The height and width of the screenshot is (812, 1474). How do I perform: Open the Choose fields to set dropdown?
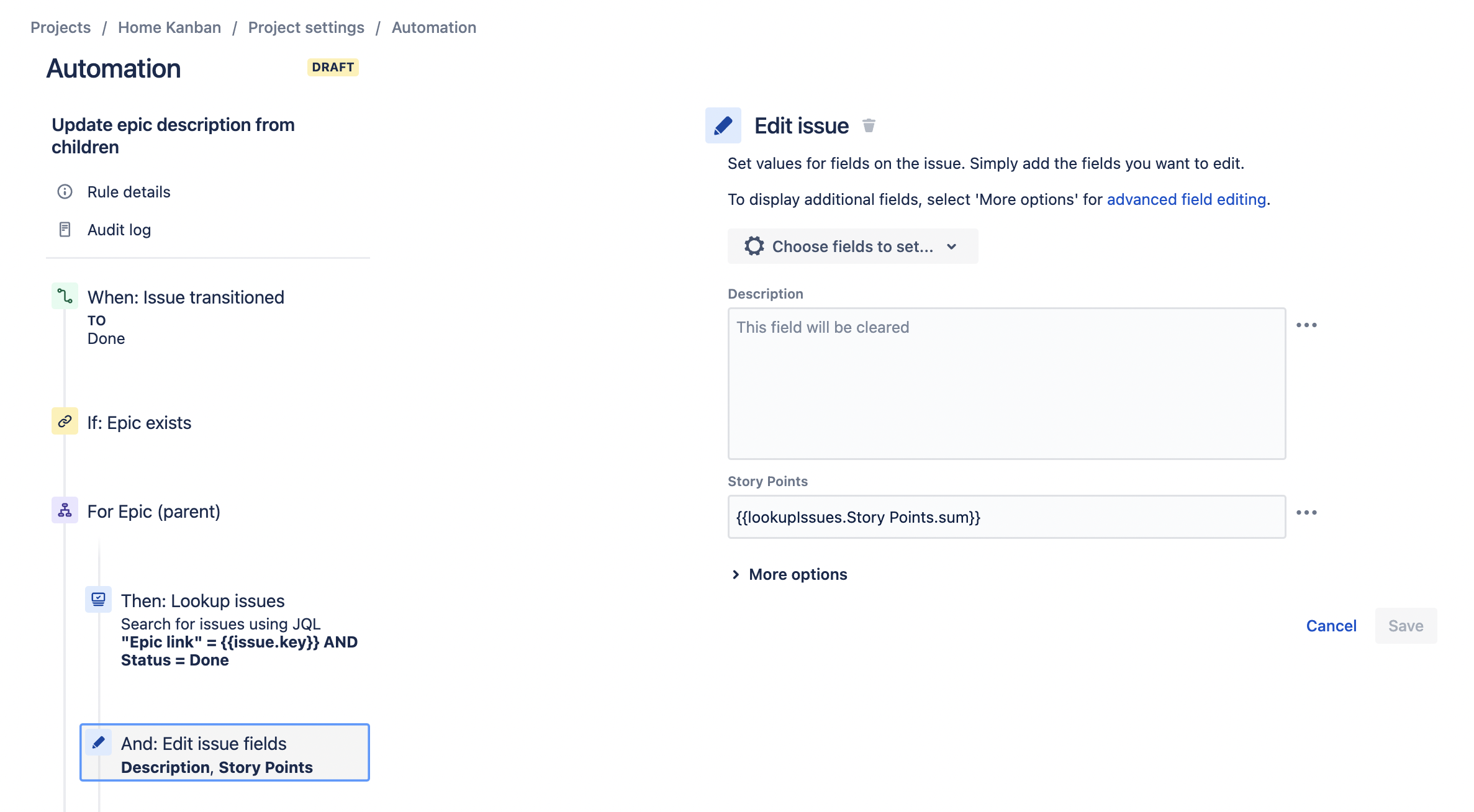852,246
